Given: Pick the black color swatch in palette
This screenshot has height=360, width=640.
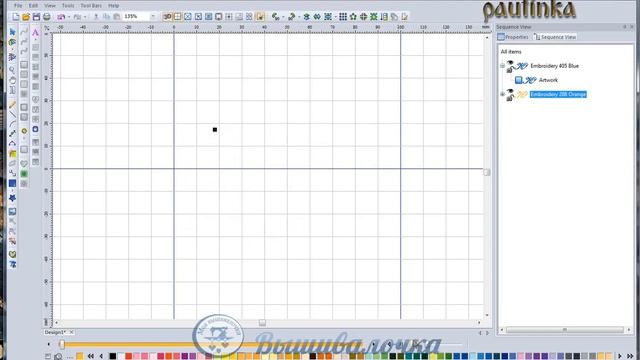Looking at the screenshot, I should pos(113,356).
